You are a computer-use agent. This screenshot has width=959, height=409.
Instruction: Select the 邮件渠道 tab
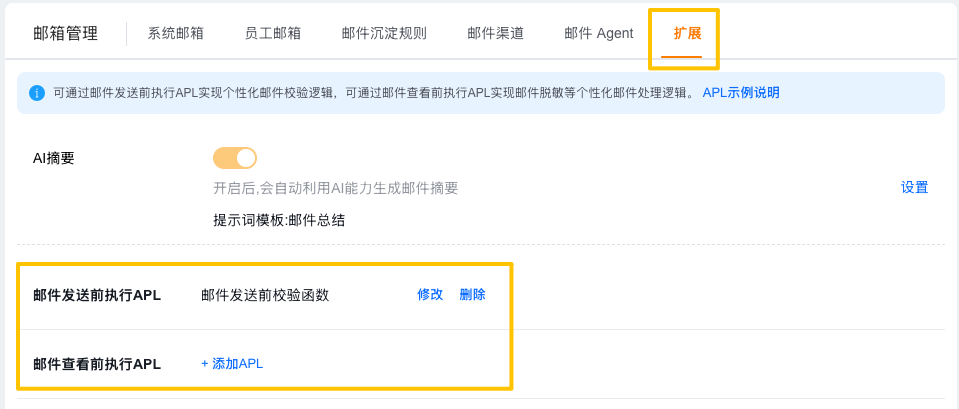(495, 34)
